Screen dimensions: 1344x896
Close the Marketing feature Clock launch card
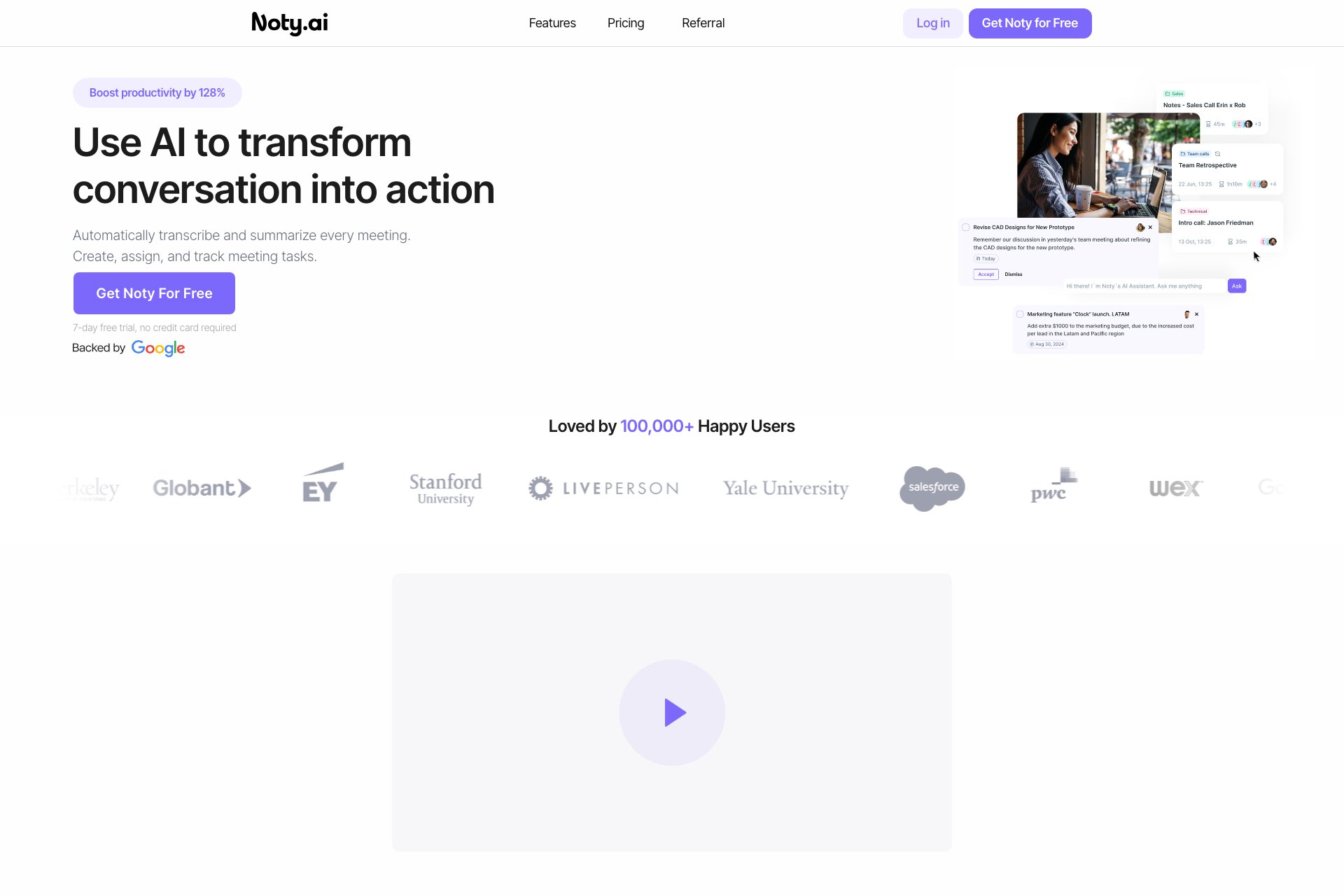pos(1196,314)
